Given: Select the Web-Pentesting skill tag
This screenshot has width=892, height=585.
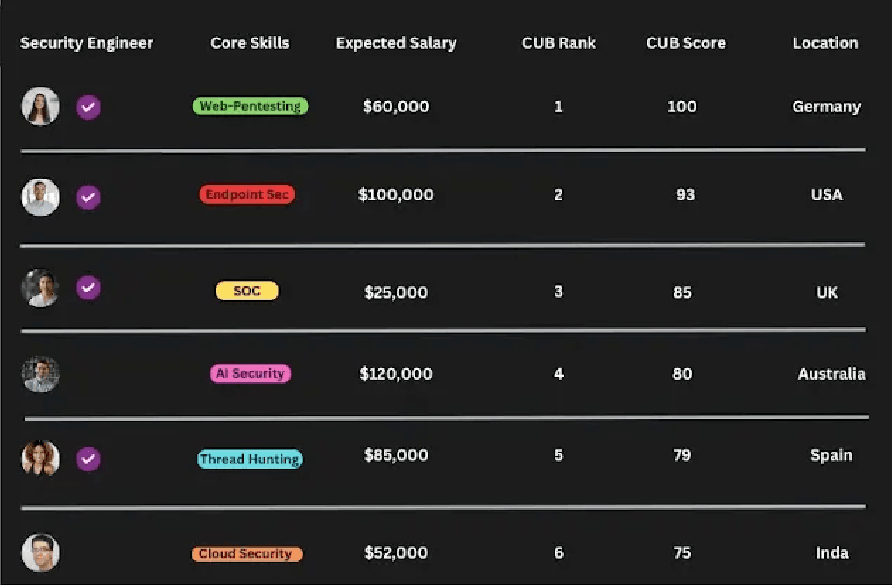Looking at the screenshot, I should 250,106.
